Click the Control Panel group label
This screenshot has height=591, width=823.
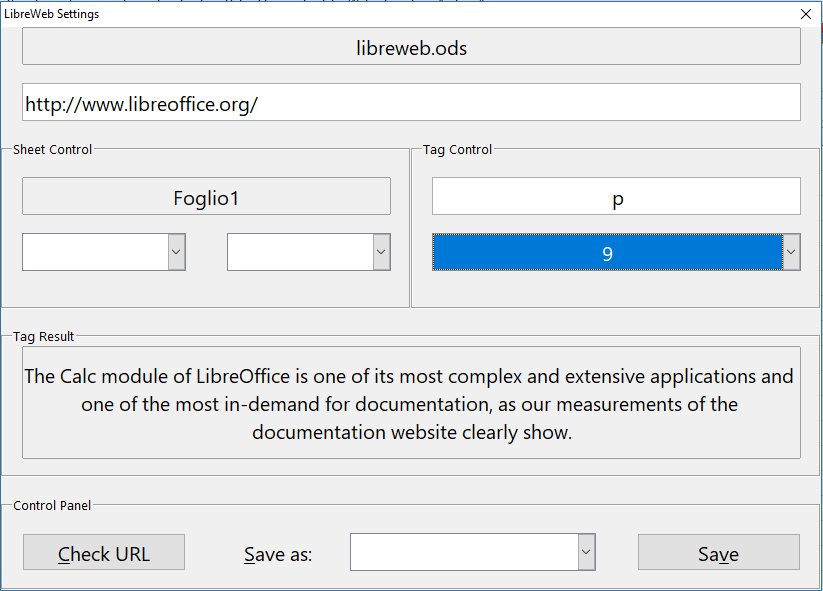pyautogui.click(x=50, y=505)
